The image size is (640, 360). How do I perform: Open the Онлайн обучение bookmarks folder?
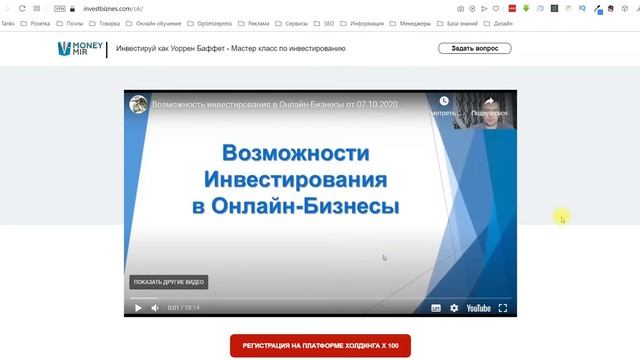pos(153,24)
